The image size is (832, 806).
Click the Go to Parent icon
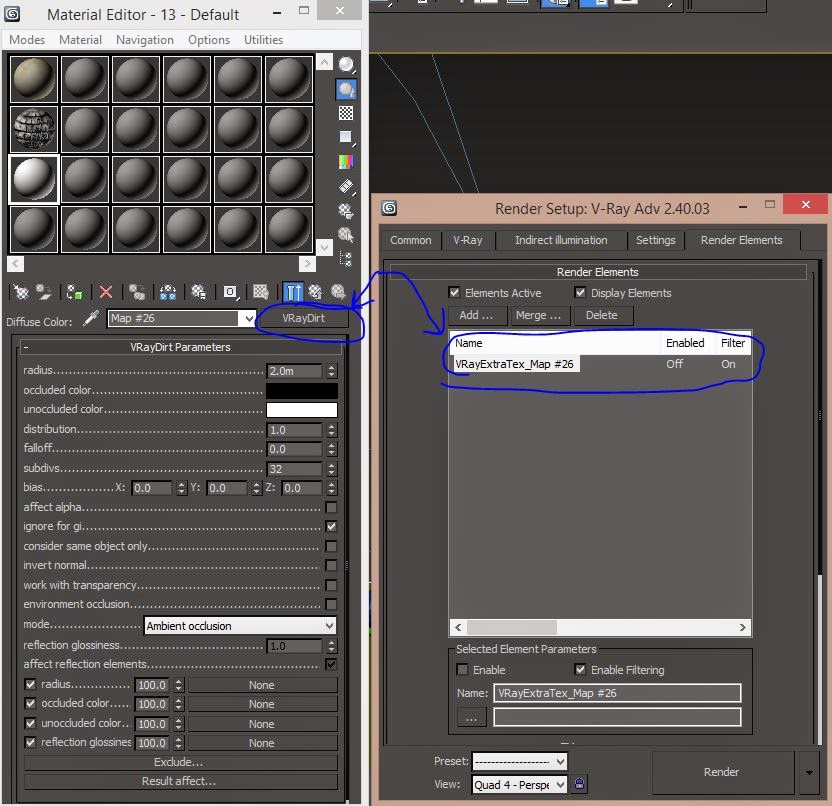point(315,292)
